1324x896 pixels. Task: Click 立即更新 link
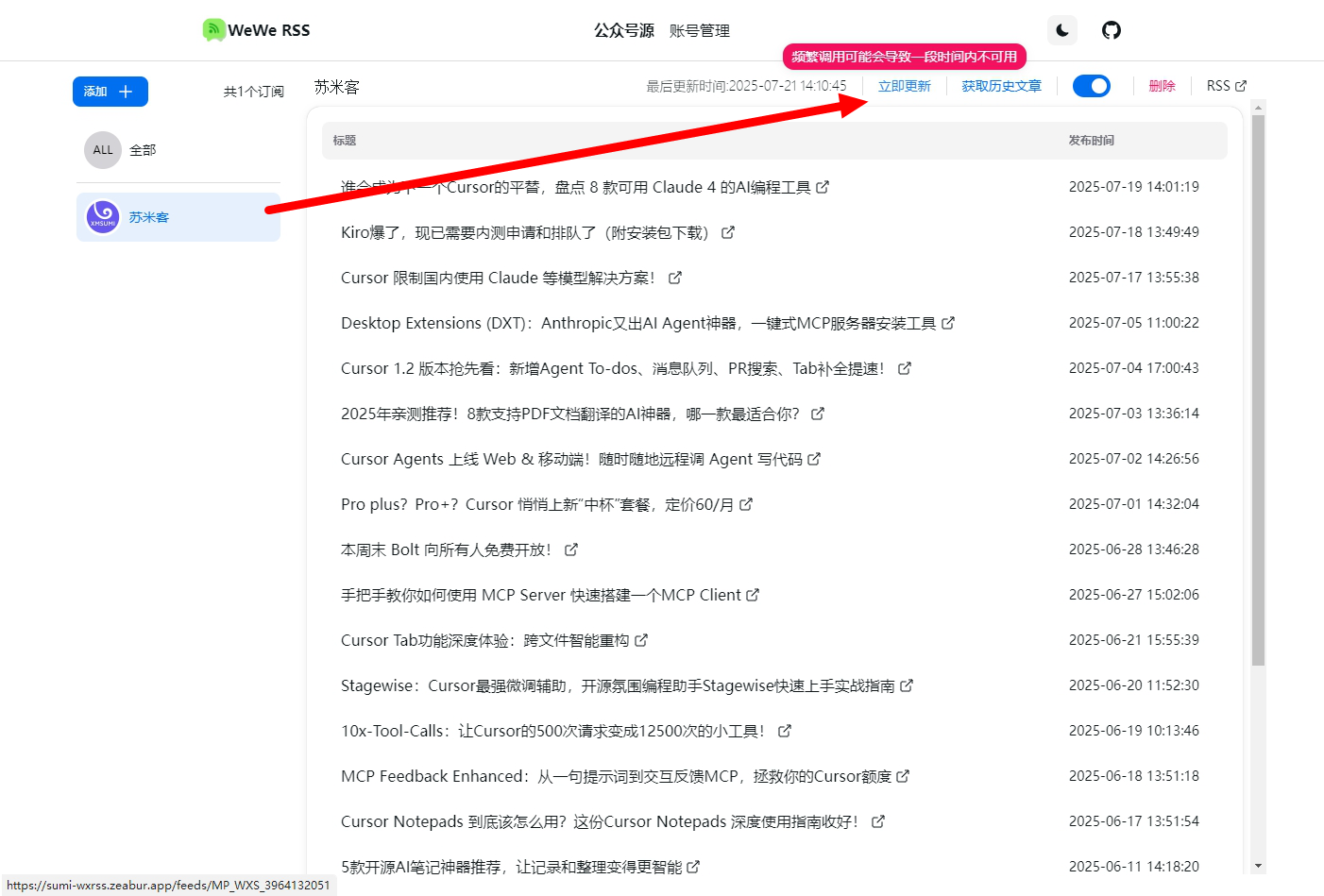pos(905,86)
